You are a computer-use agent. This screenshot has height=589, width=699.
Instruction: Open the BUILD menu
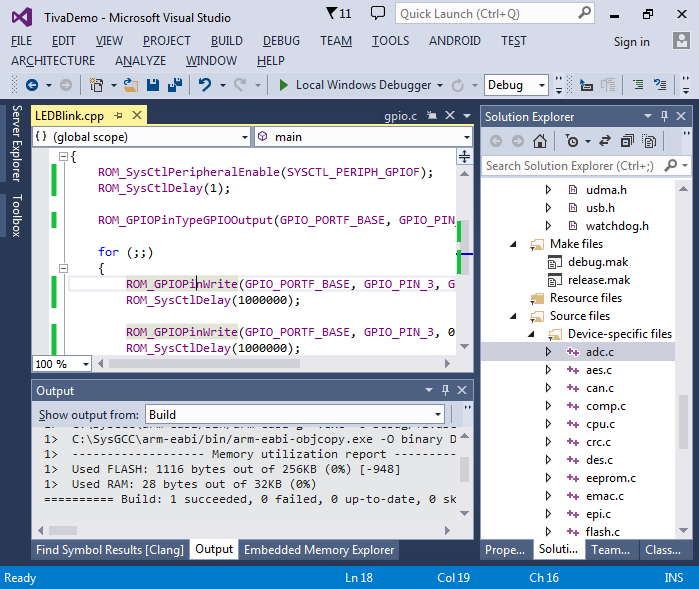point(226,41)
